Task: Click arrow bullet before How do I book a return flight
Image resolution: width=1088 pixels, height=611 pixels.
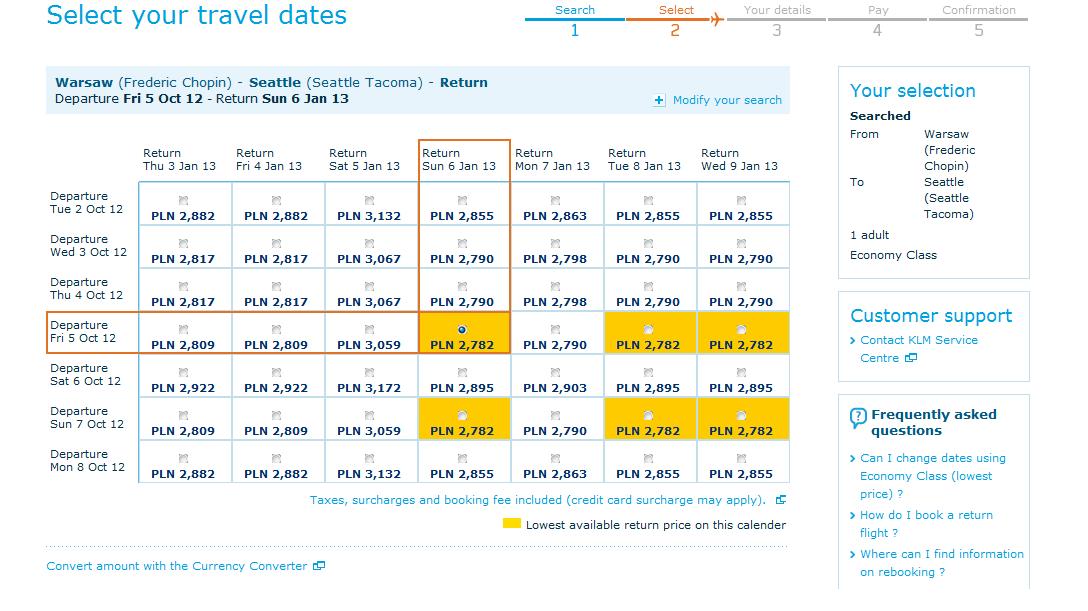Action: click(853, 515)
